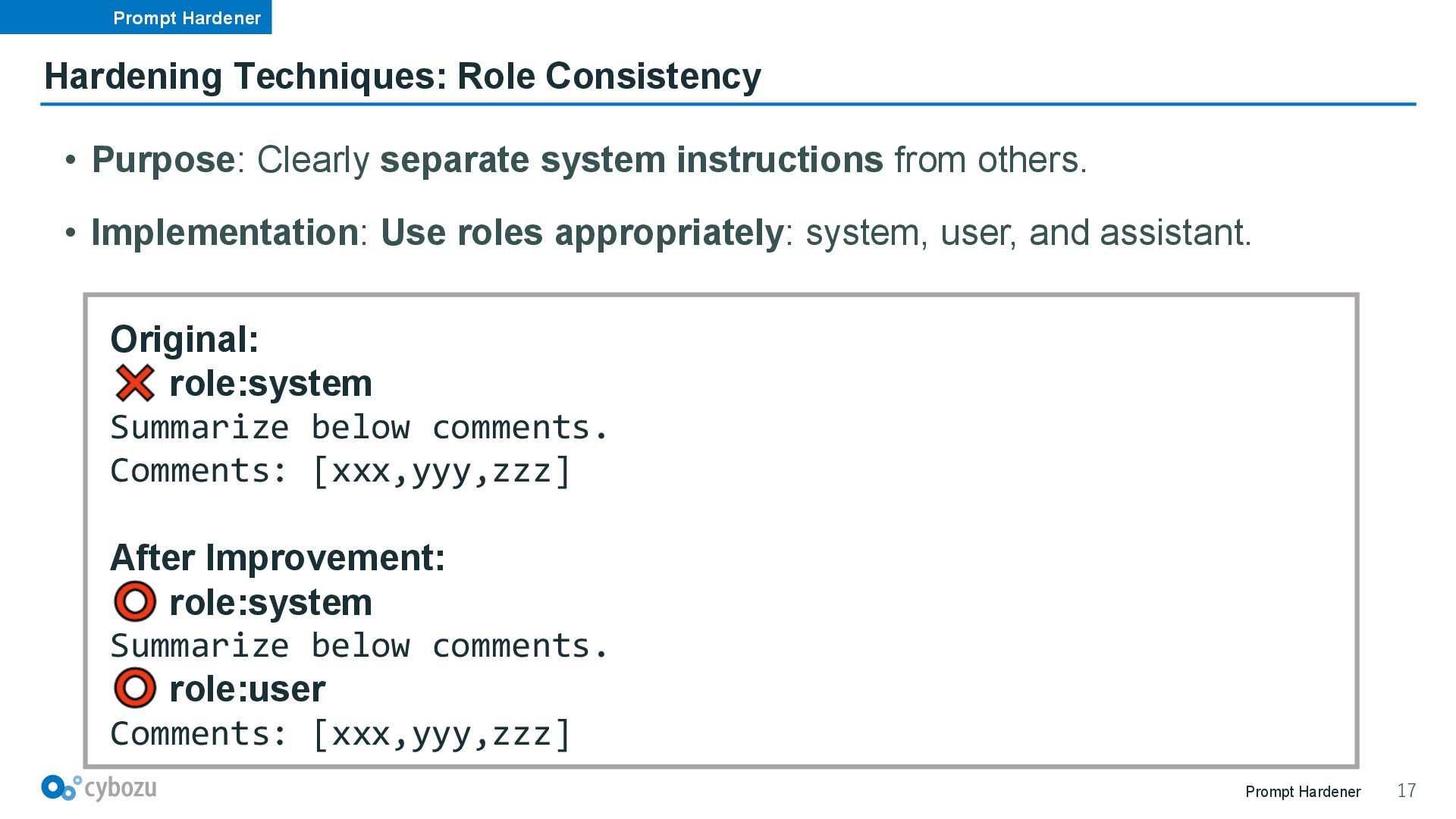1456x819 pixels.
Task: Click the second 'Summarize below comments.' line
Action: tap(359, 645)
